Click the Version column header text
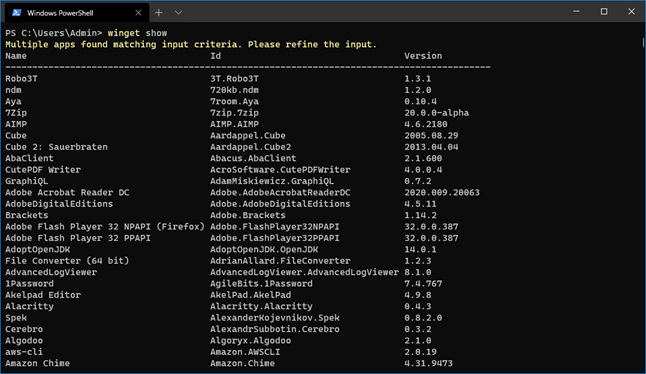Screen dimensions: 646x374 [x=423, y=56]
